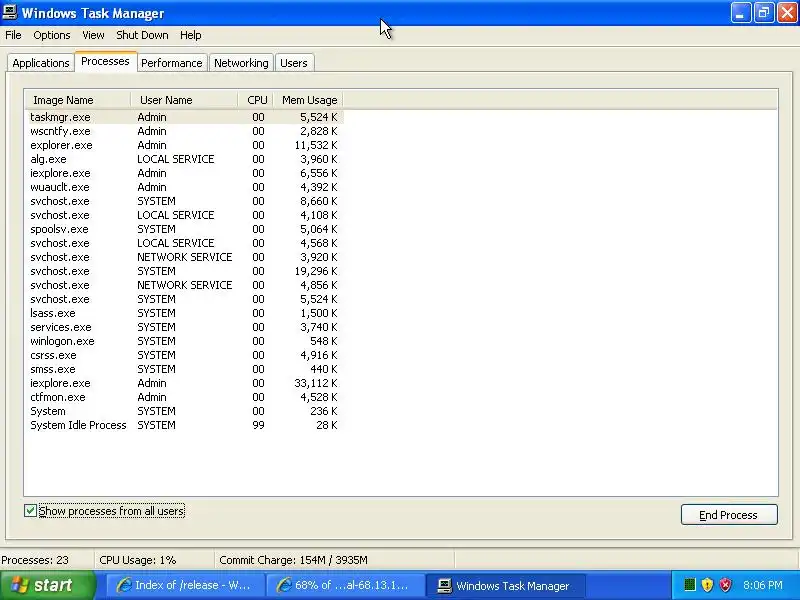Open the Options menu
The width and height of the screenshot is (800, 600).
pyautogui.click(x=52, y=35)
